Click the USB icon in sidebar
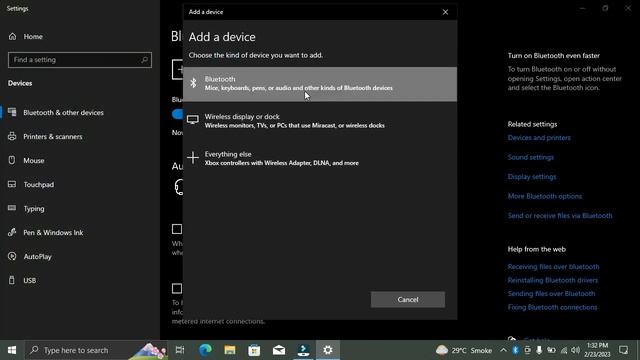 pyautogui.click(x=12, y=280)
